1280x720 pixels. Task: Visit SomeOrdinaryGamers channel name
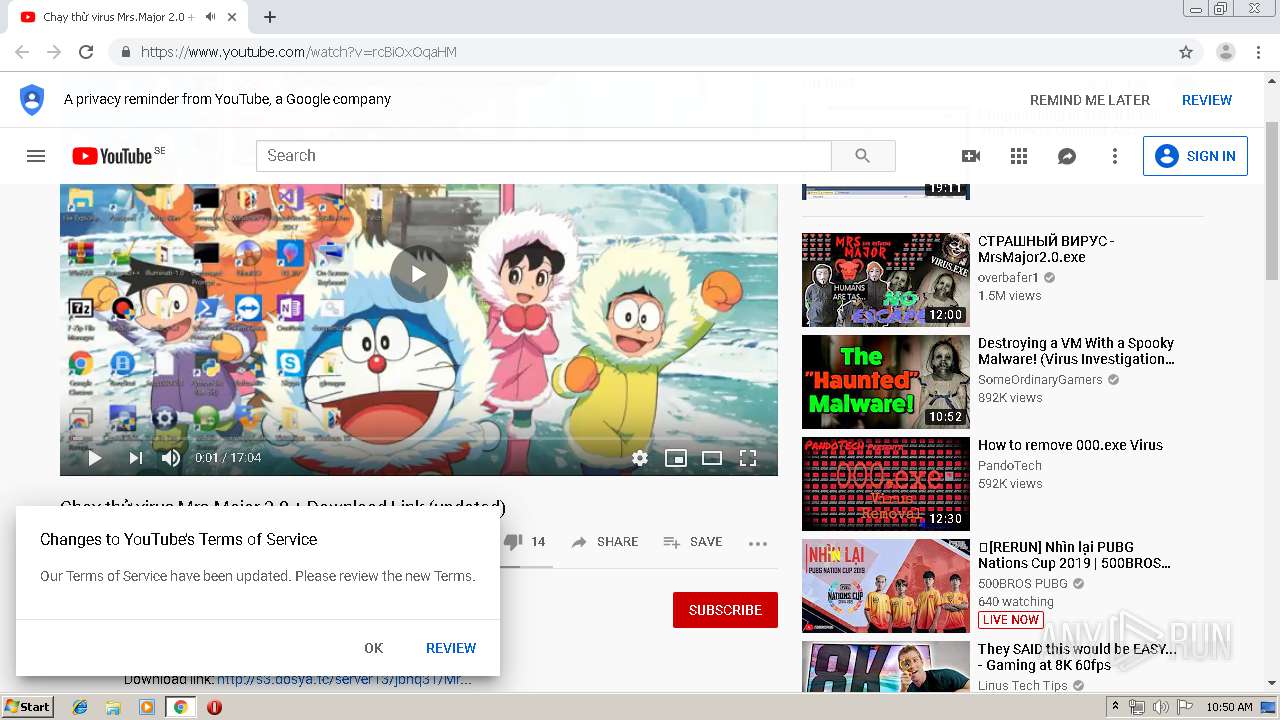click(x=1040, y=380)
